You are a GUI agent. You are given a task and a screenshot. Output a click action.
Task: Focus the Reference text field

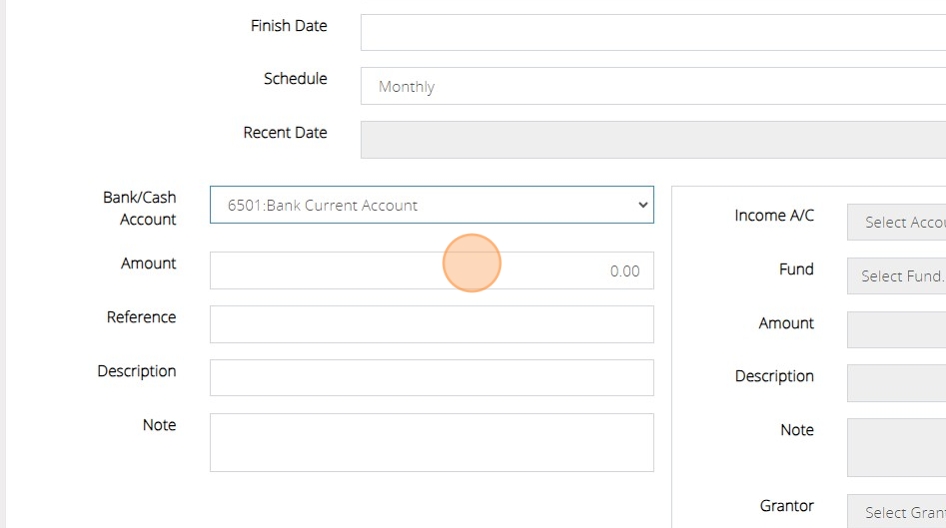431,324
